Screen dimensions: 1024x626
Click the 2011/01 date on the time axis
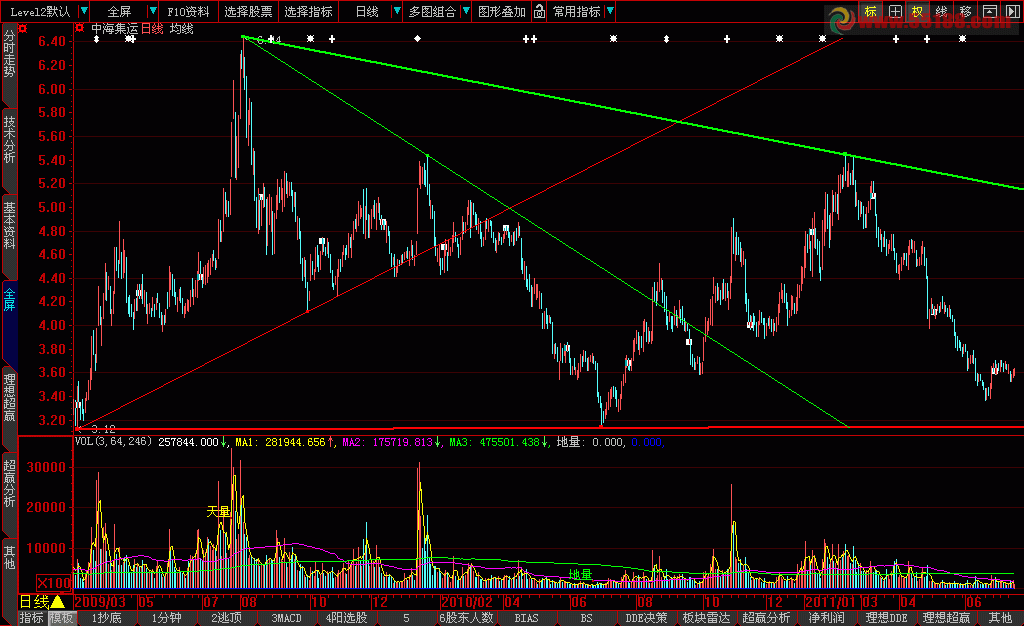832,602
